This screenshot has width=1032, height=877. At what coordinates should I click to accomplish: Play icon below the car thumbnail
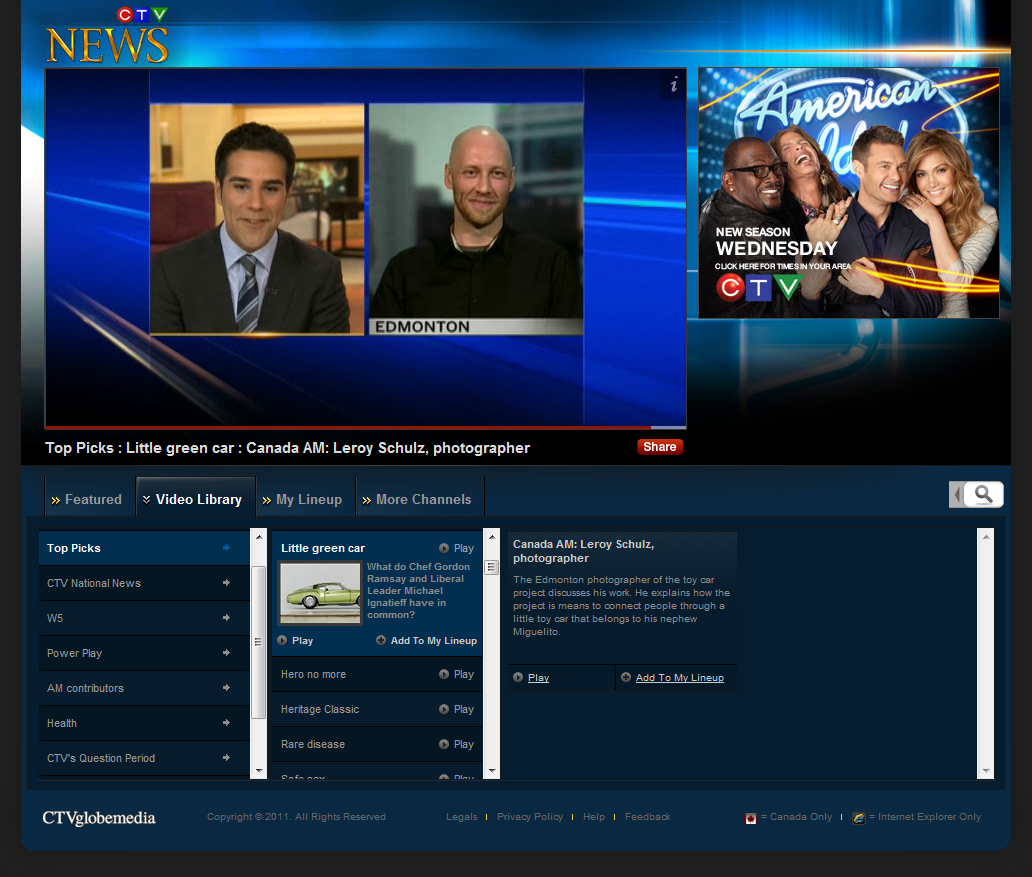point(282,640)
